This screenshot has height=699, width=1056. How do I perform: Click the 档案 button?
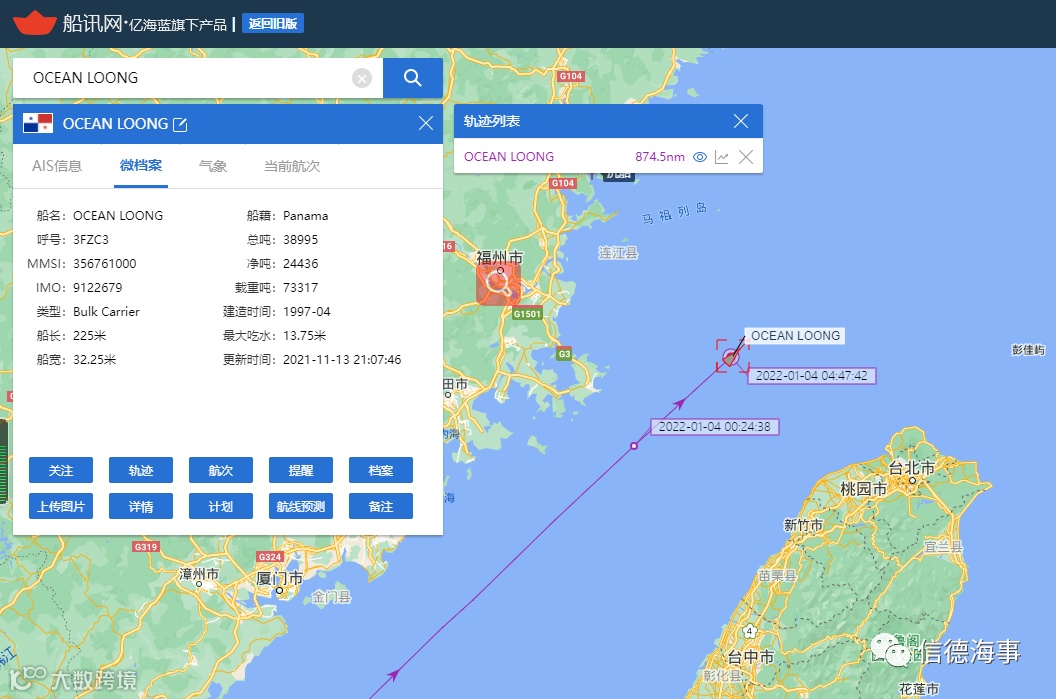[x=381, y=470]
